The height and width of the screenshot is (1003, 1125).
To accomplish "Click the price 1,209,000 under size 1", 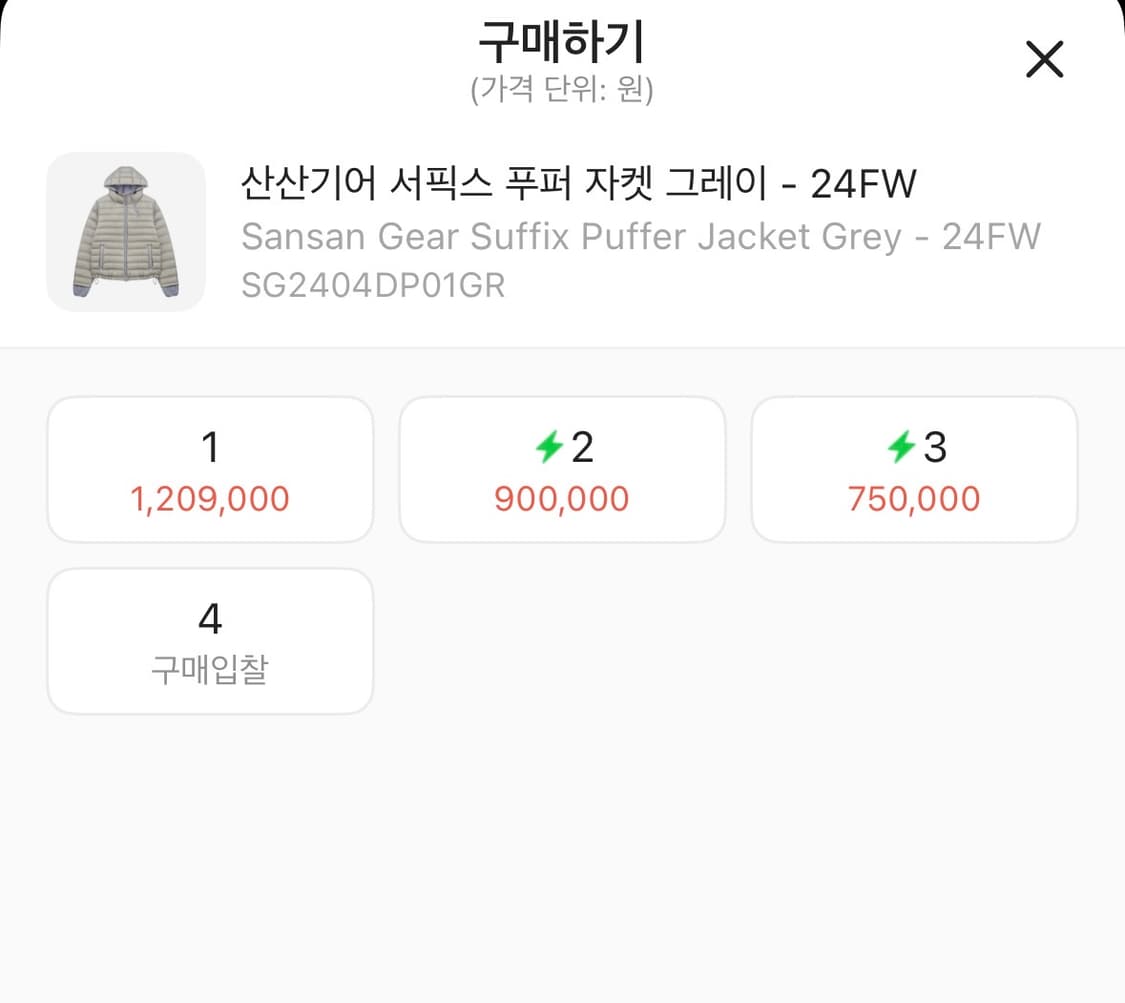I will click(x=210, y=498).
